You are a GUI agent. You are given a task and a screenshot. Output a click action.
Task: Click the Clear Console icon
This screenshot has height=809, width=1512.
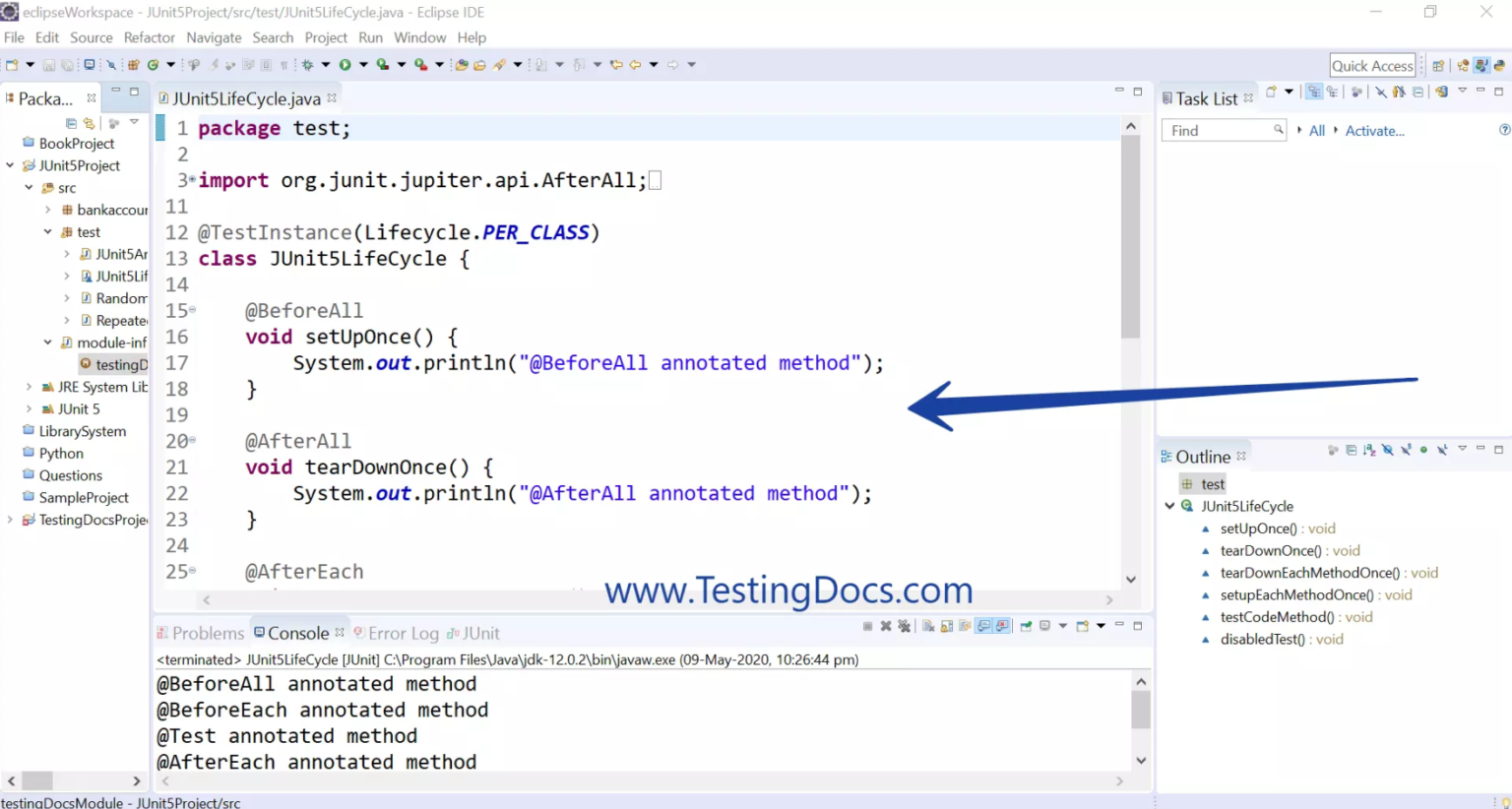pos(928,626)
